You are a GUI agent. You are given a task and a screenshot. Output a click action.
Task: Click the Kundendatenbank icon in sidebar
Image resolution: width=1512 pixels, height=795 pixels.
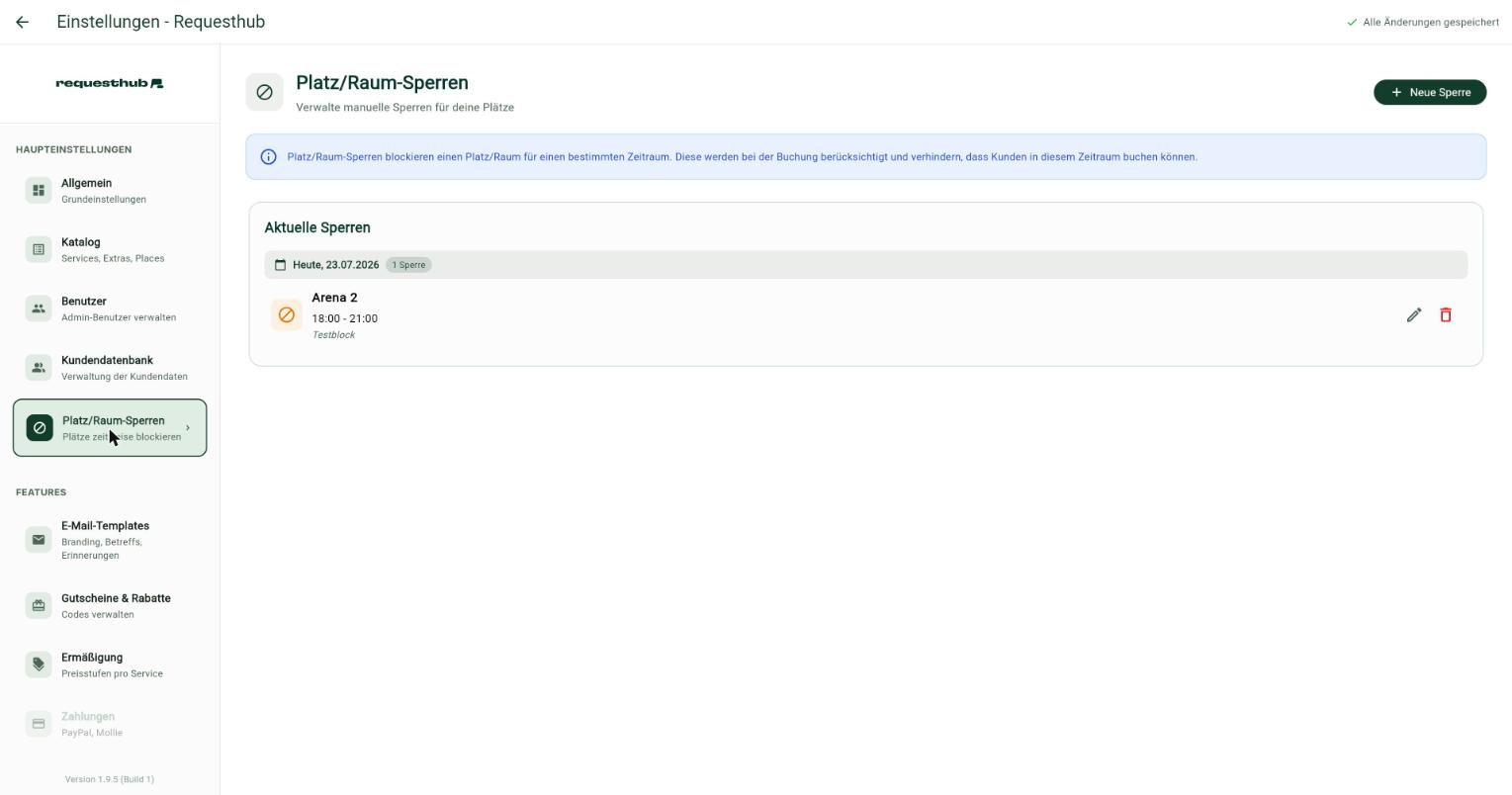click(x=39, y=368)
